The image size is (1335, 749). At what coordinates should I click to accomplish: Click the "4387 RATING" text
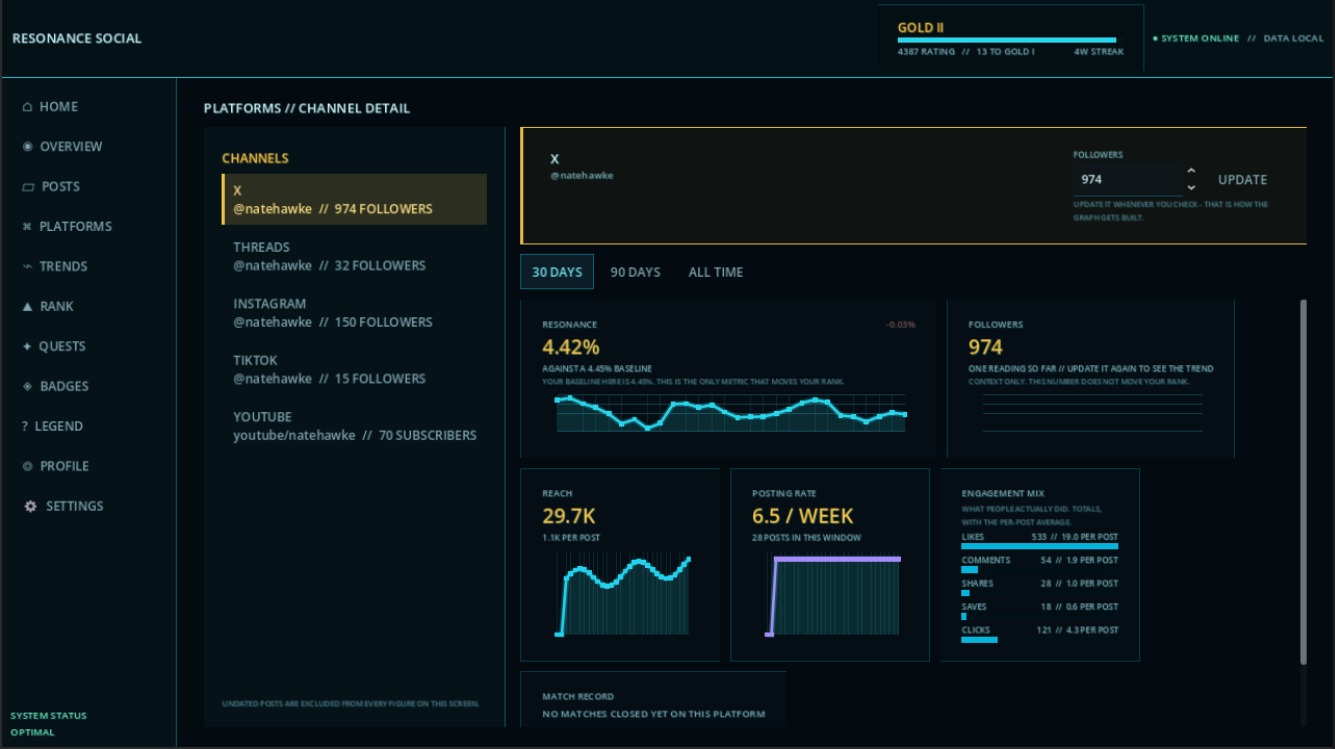tap(926, 52)
